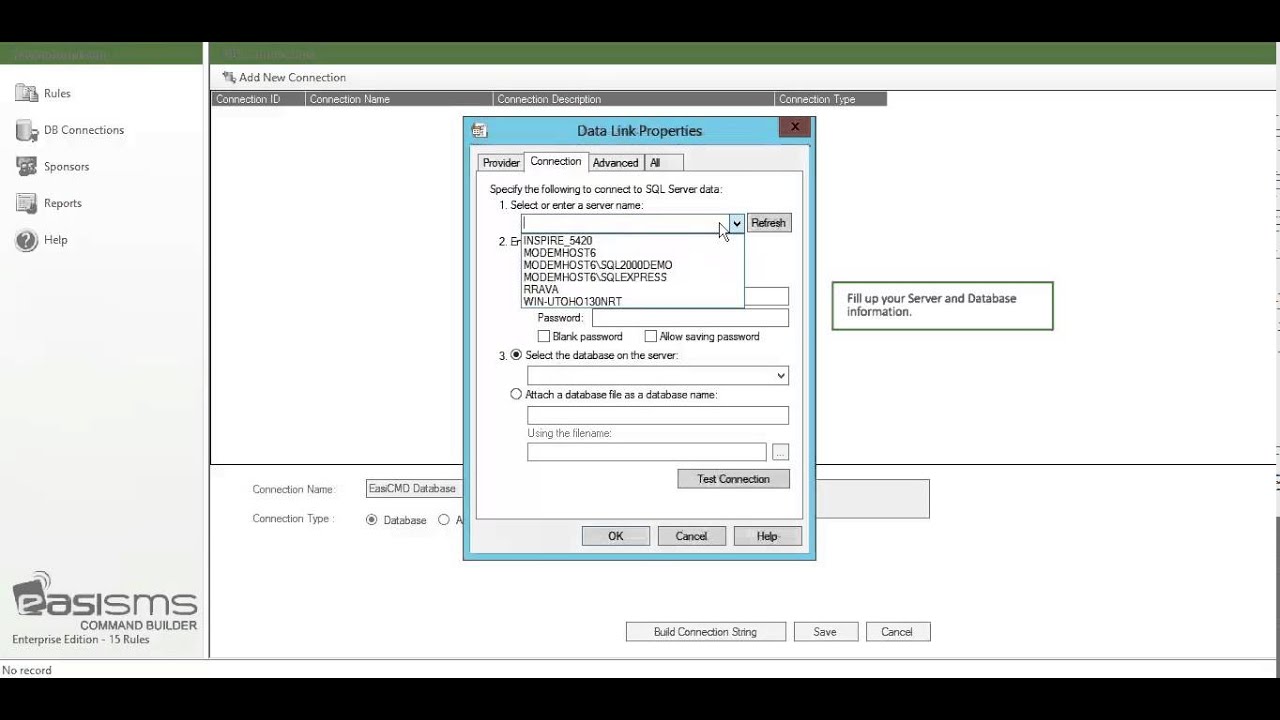
Task: Select server WIN-UTOHO130NRT
Action: pyautogui.click(x=633, y=301)
